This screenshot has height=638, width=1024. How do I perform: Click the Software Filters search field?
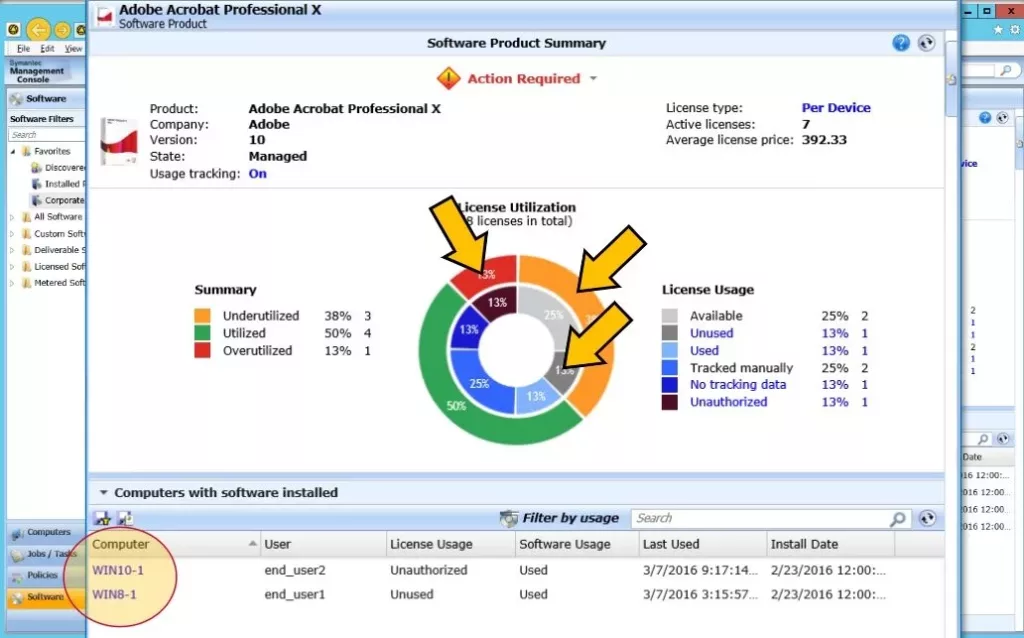click(x=46, y=135)
